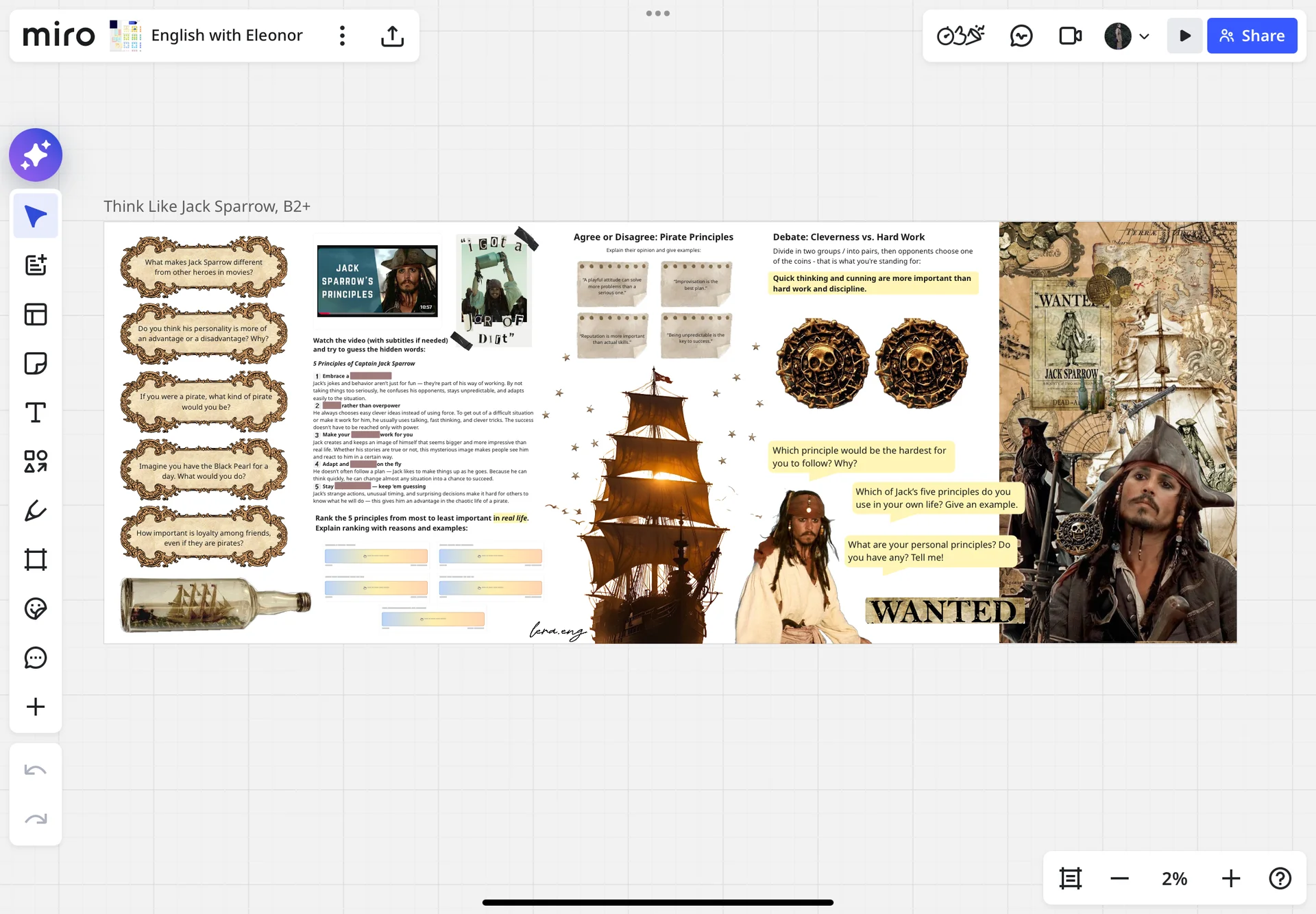Open more tools with the plus icon
1316x914 pixels.
click(x=36, y=707)
